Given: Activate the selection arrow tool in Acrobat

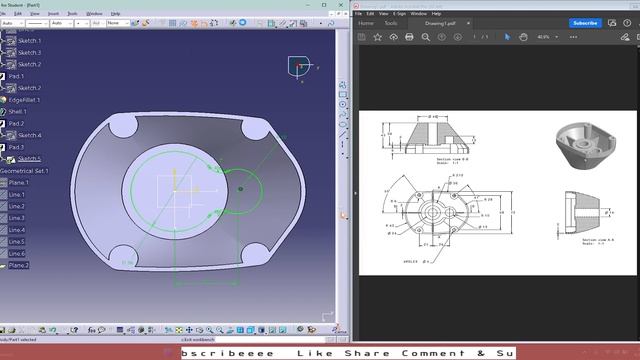Looking at the screenshot, I should (507, 37).
